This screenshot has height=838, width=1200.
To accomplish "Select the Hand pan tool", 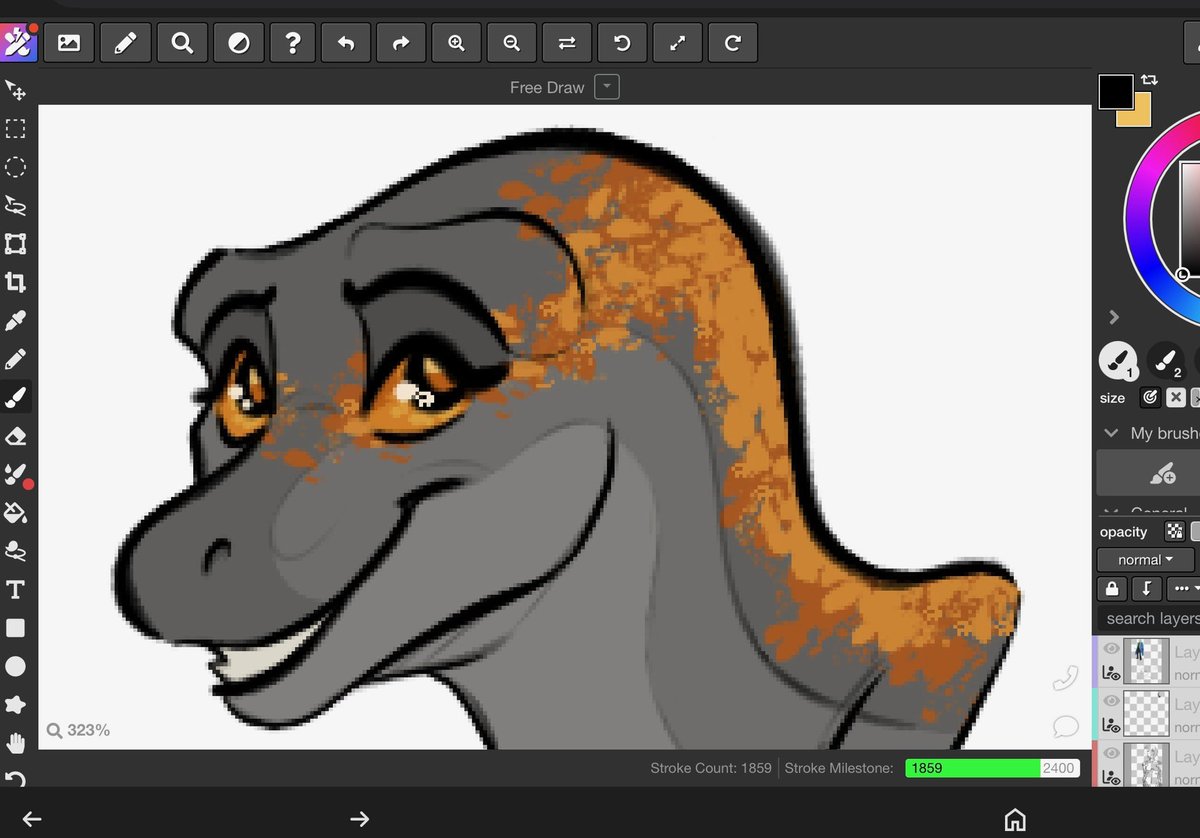I will (15, 743).
